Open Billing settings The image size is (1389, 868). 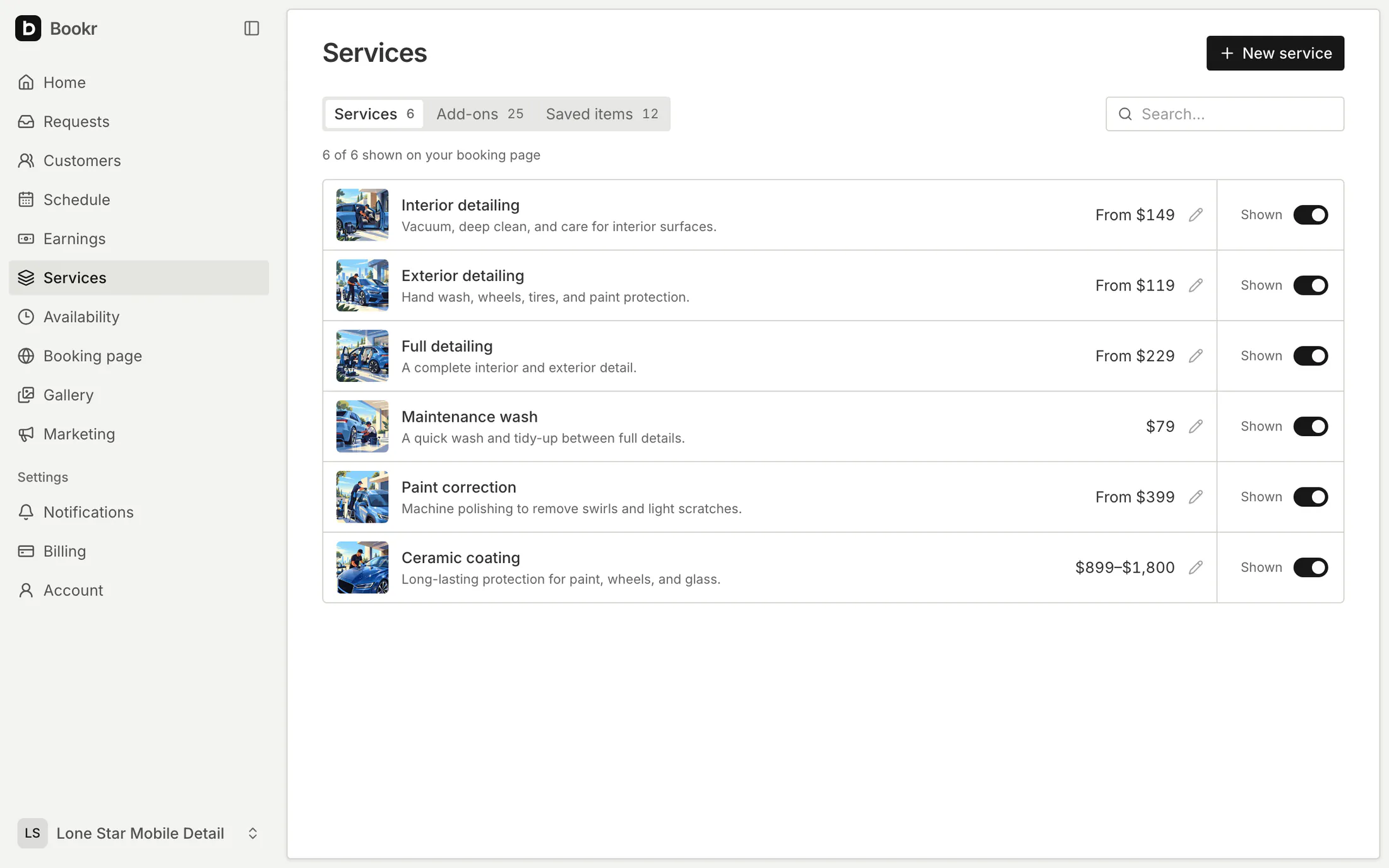click(x=139, y=551)
